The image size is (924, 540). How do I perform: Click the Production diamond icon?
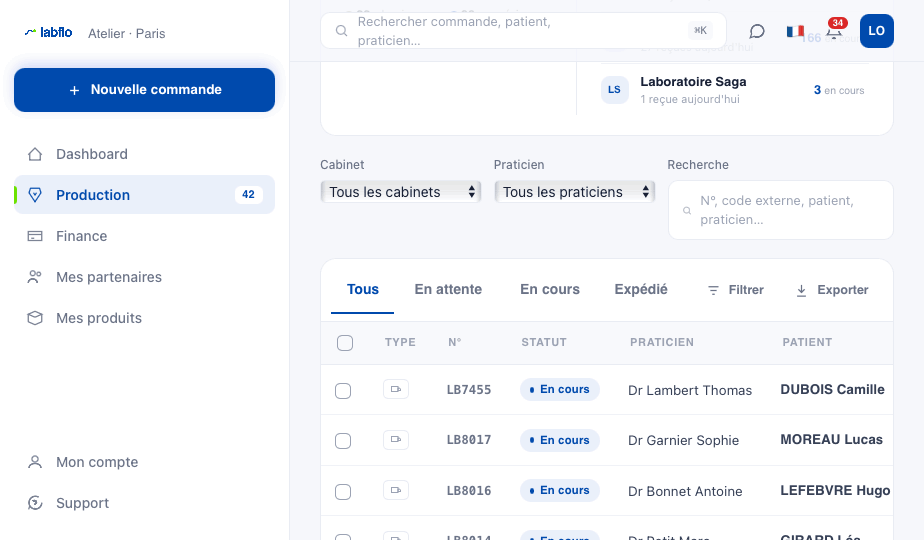(x=35, y=195)
